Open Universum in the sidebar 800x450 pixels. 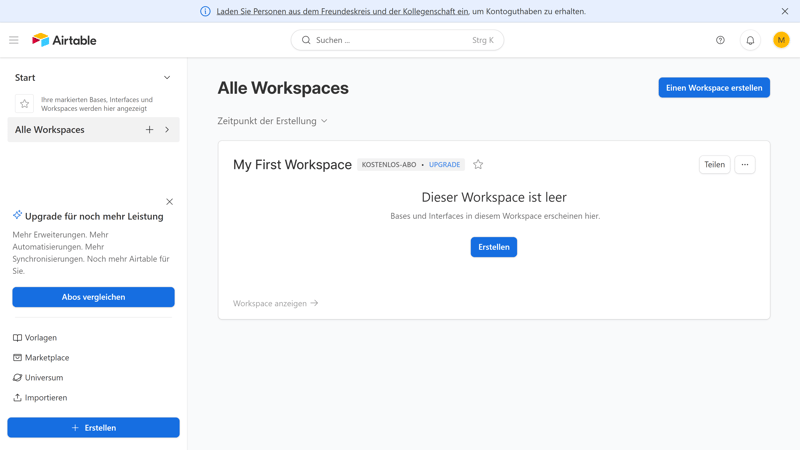[x=43, y=378]
